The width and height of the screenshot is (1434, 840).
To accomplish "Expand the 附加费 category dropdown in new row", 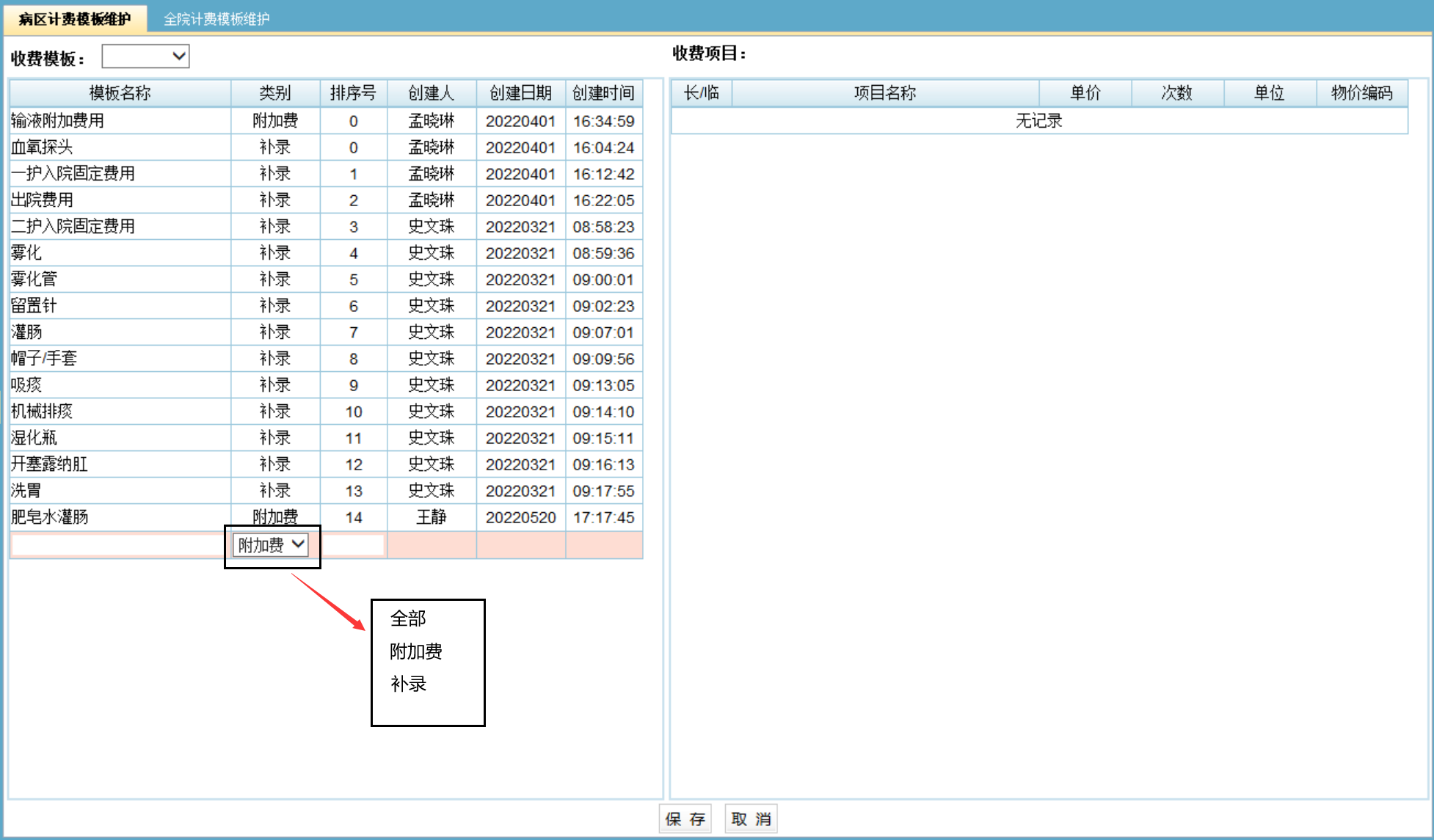I will (271, 545).
